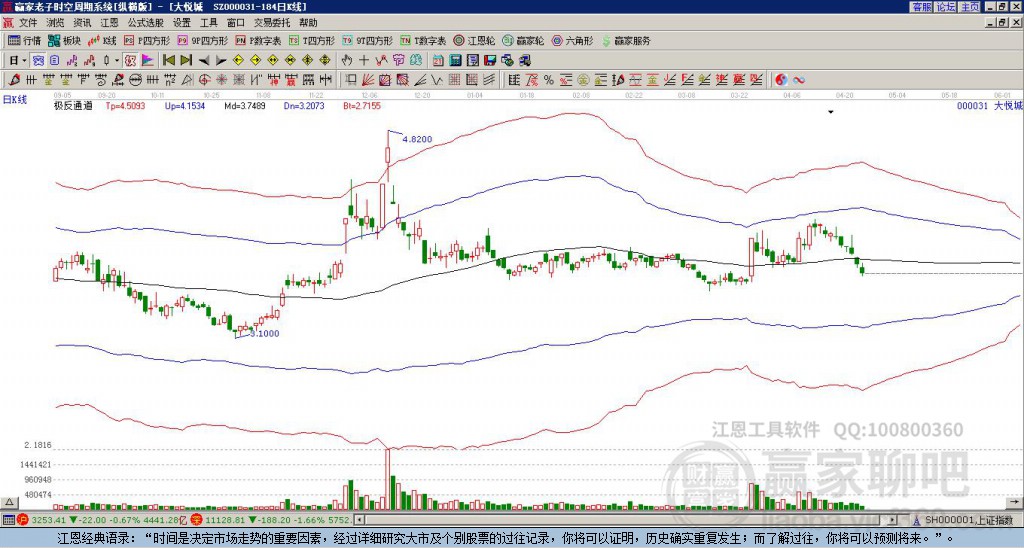Go to the 主页 homepage
This screenshot has width=1024, height=548.
click(970, 7)
